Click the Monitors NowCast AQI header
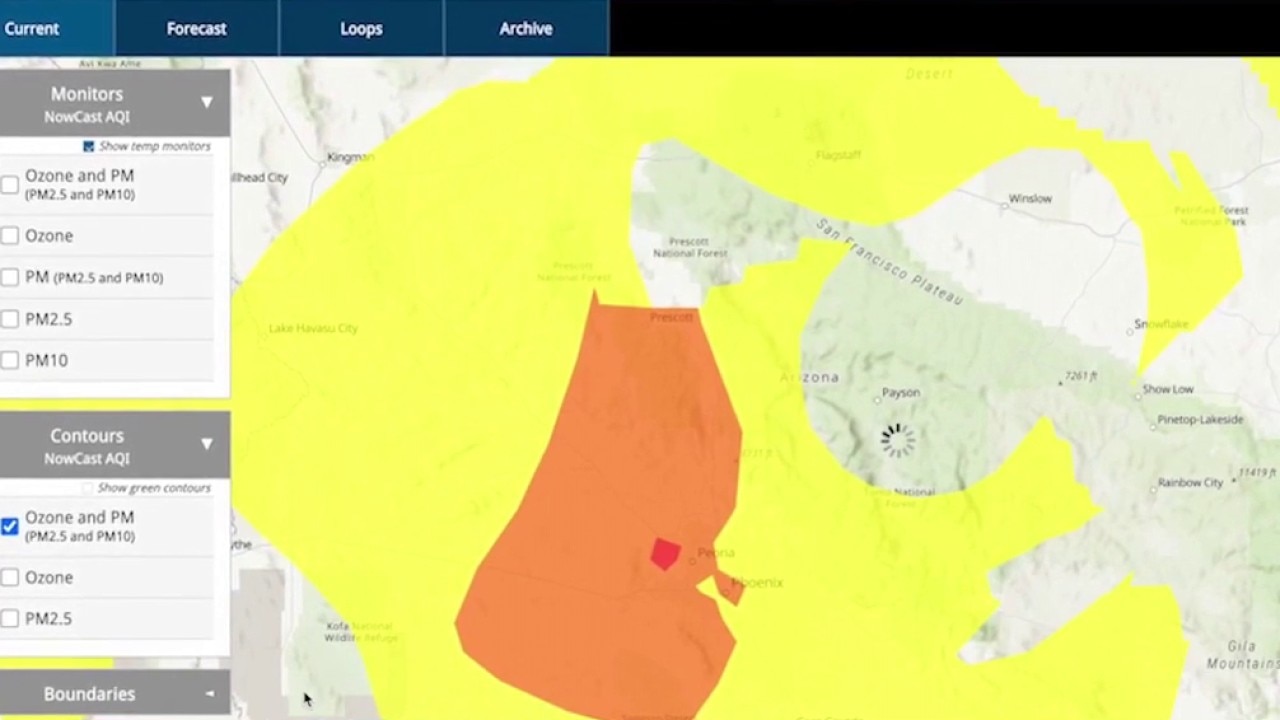This screenshot has width=1280, height=720. click(x=114, y=103)
